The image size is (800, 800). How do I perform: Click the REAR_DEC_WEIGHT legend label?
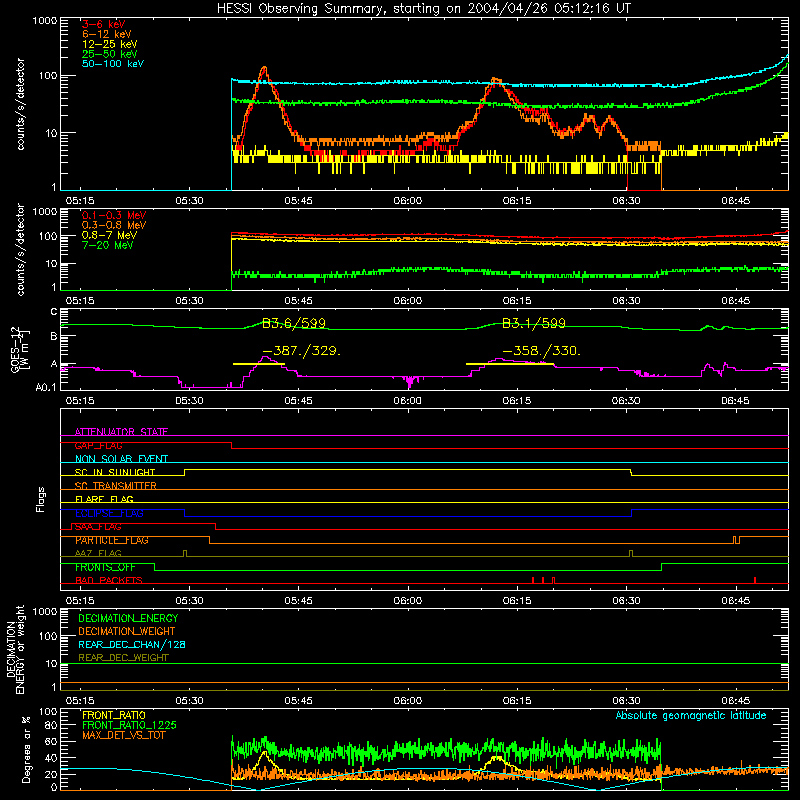click(x=123, y=658)
